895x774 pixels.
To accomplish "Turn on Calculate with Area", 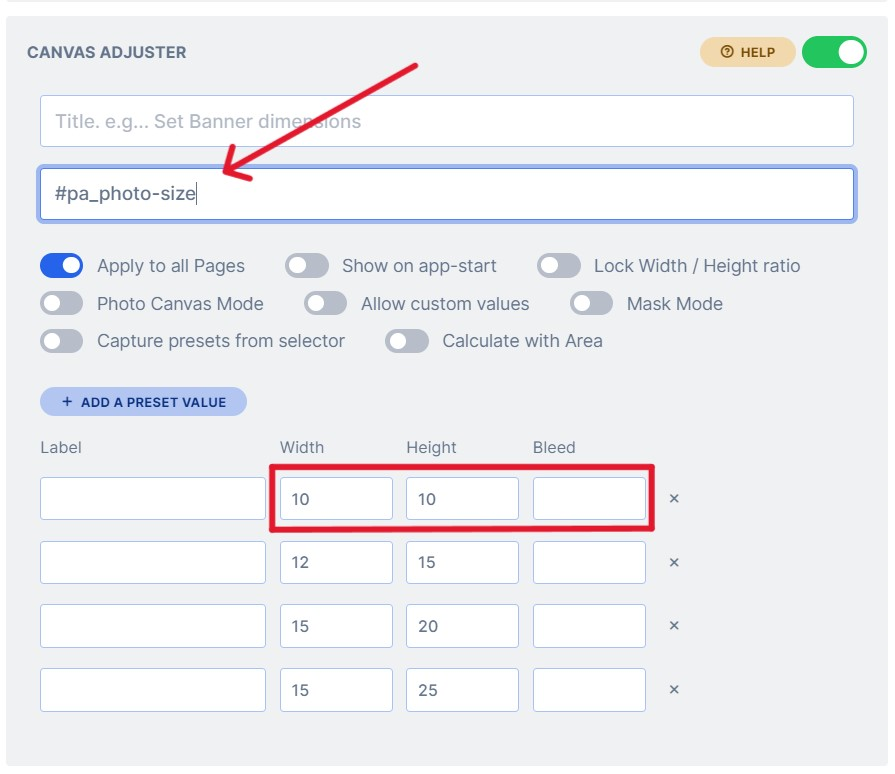I will coord(407,341).
